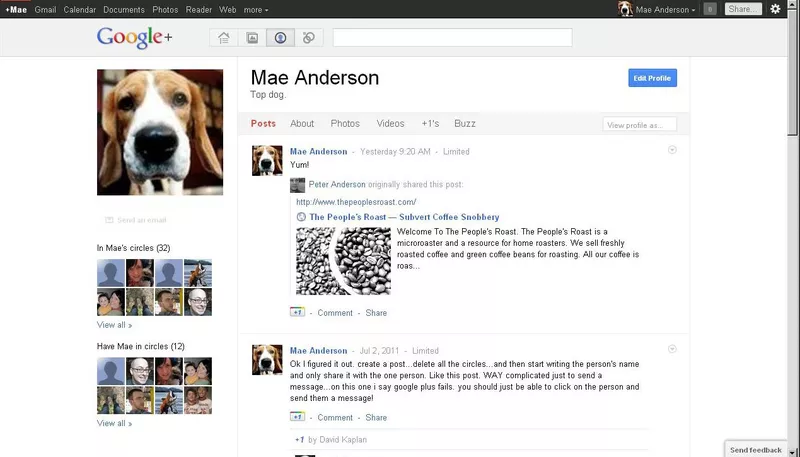Click Peter Anderson's small avatar in the shared post
This screenshot has height=457, width=800.
point(297,185)
